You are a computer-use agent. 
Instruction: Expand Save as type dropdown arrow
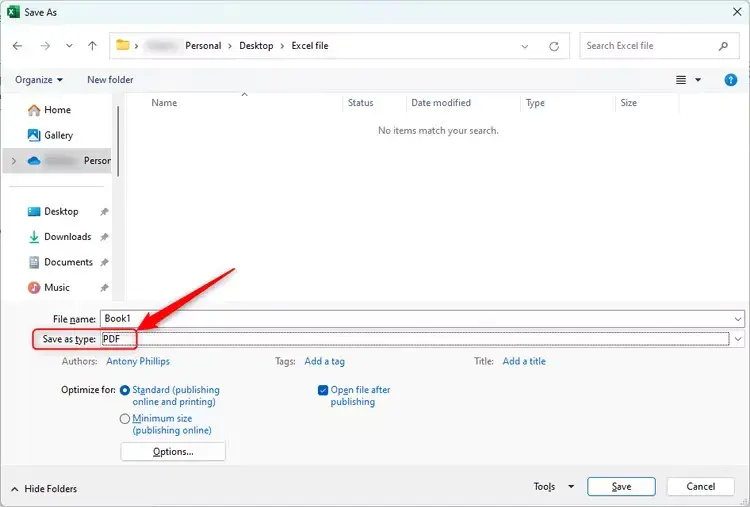[738, 339]
